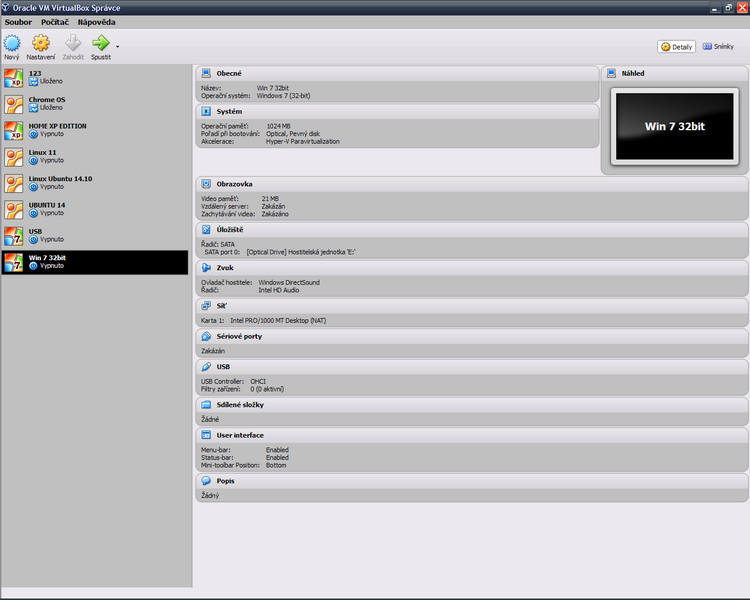Click the Sériové porty section icon
This screenshot has height=600, width=750.
click(206, 336)
